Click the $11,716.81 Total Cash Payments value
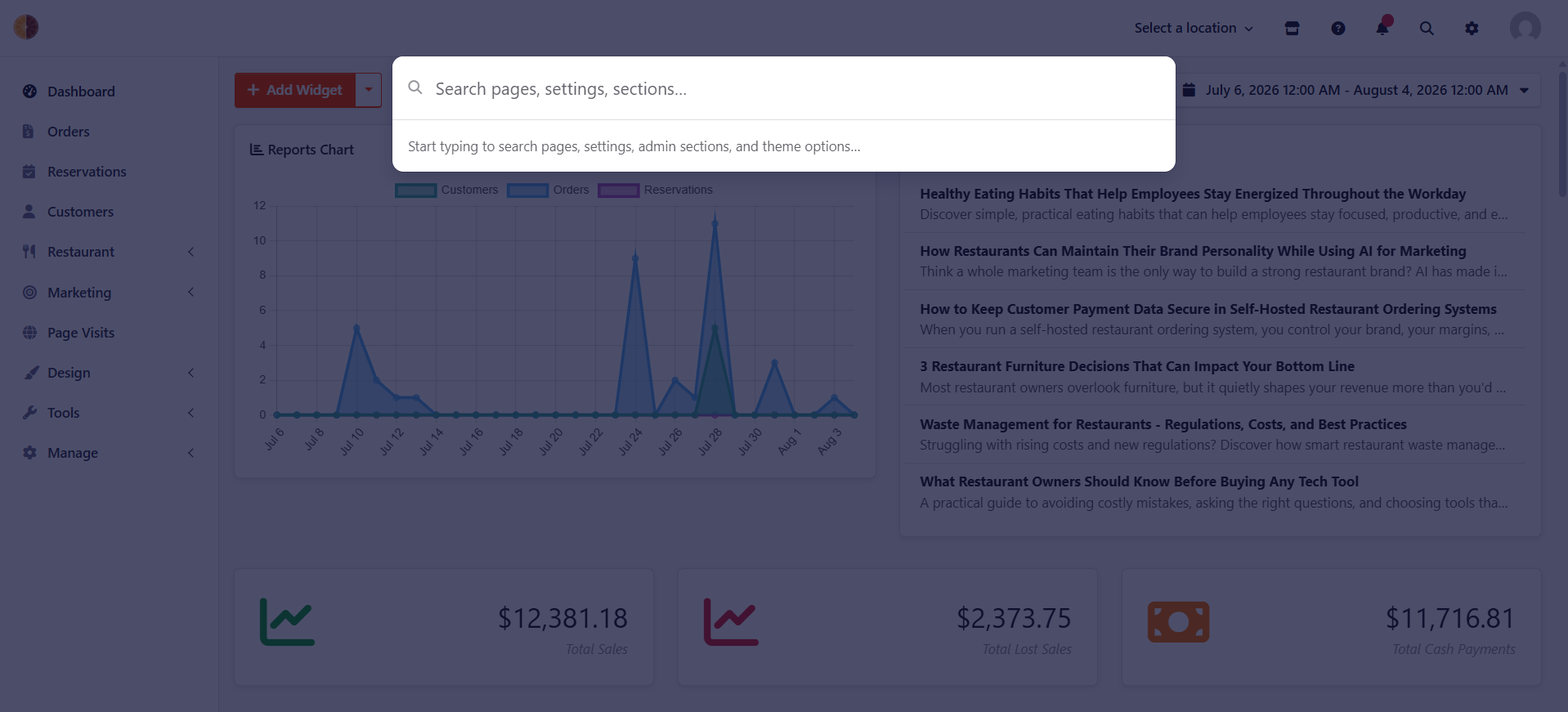The width and height of the screenshot is (1568, 712). [x=1450, y=619]
